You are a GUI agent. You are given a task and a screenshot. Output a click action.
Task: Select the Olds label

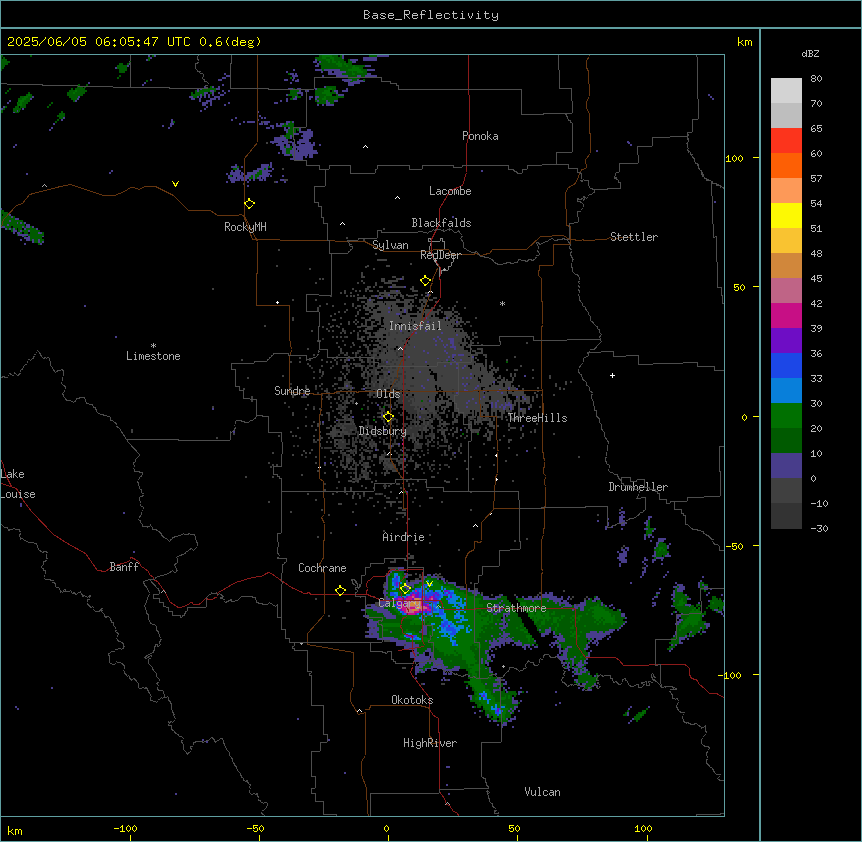click(x=388, y=394)
